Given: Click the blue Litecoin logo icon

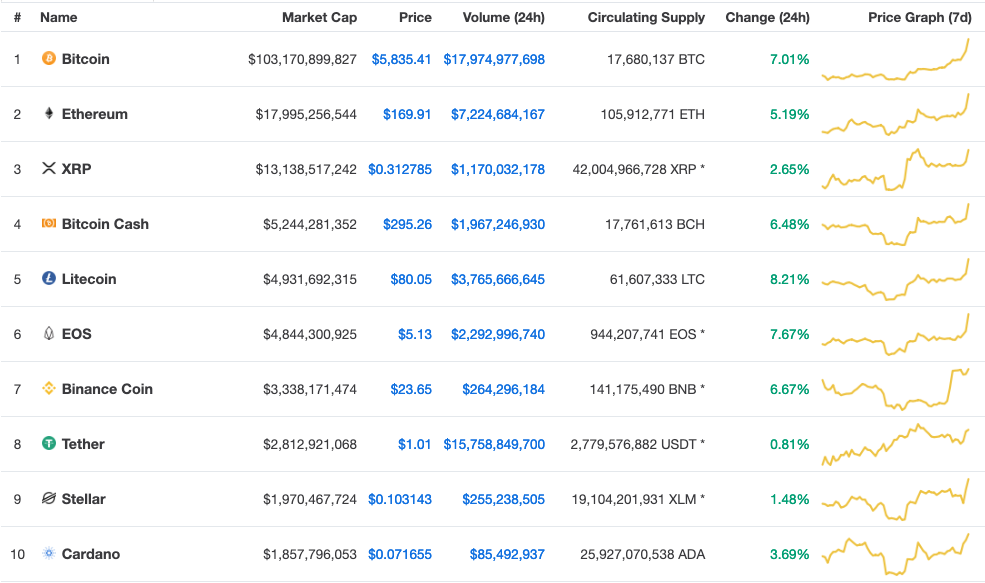Looking at the screenshot, I should 48,278.
